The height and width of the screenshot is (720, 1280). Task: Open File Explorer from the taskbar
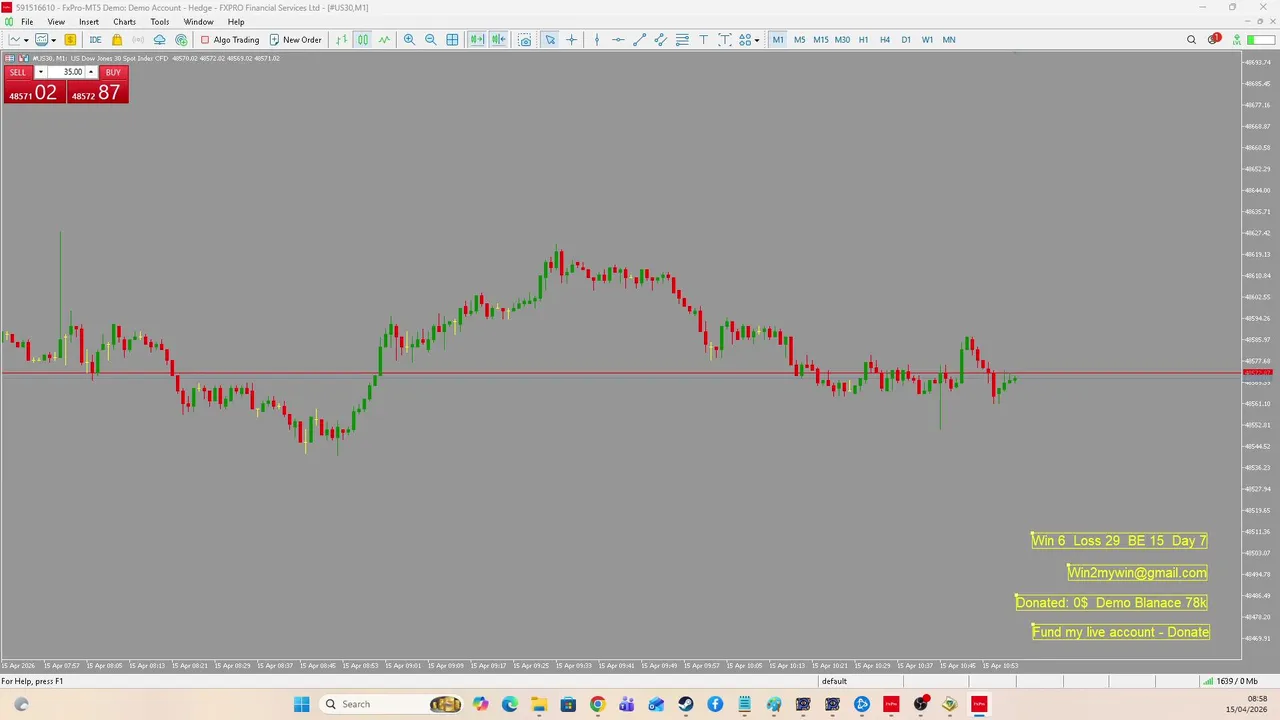(538, 704)
